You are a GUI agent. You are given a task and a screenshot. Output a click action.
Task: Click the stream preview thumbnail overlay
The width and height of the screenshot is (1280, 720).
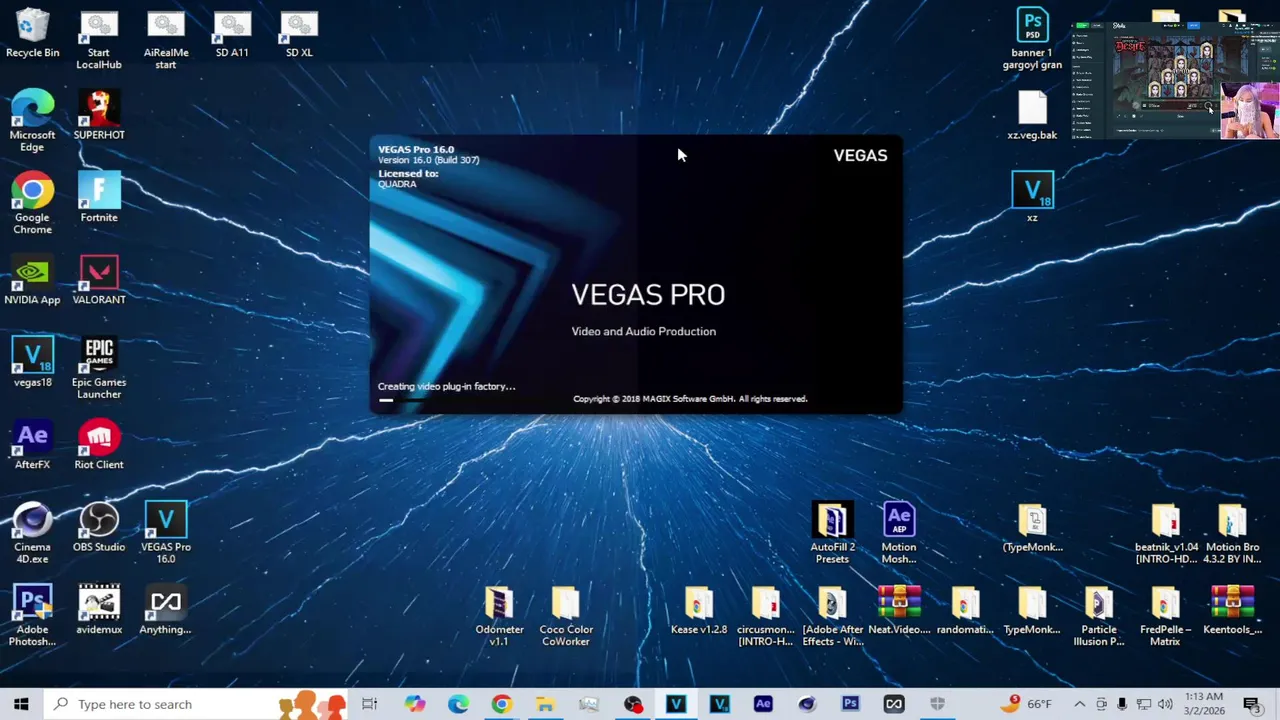(x=1175, y=80)
